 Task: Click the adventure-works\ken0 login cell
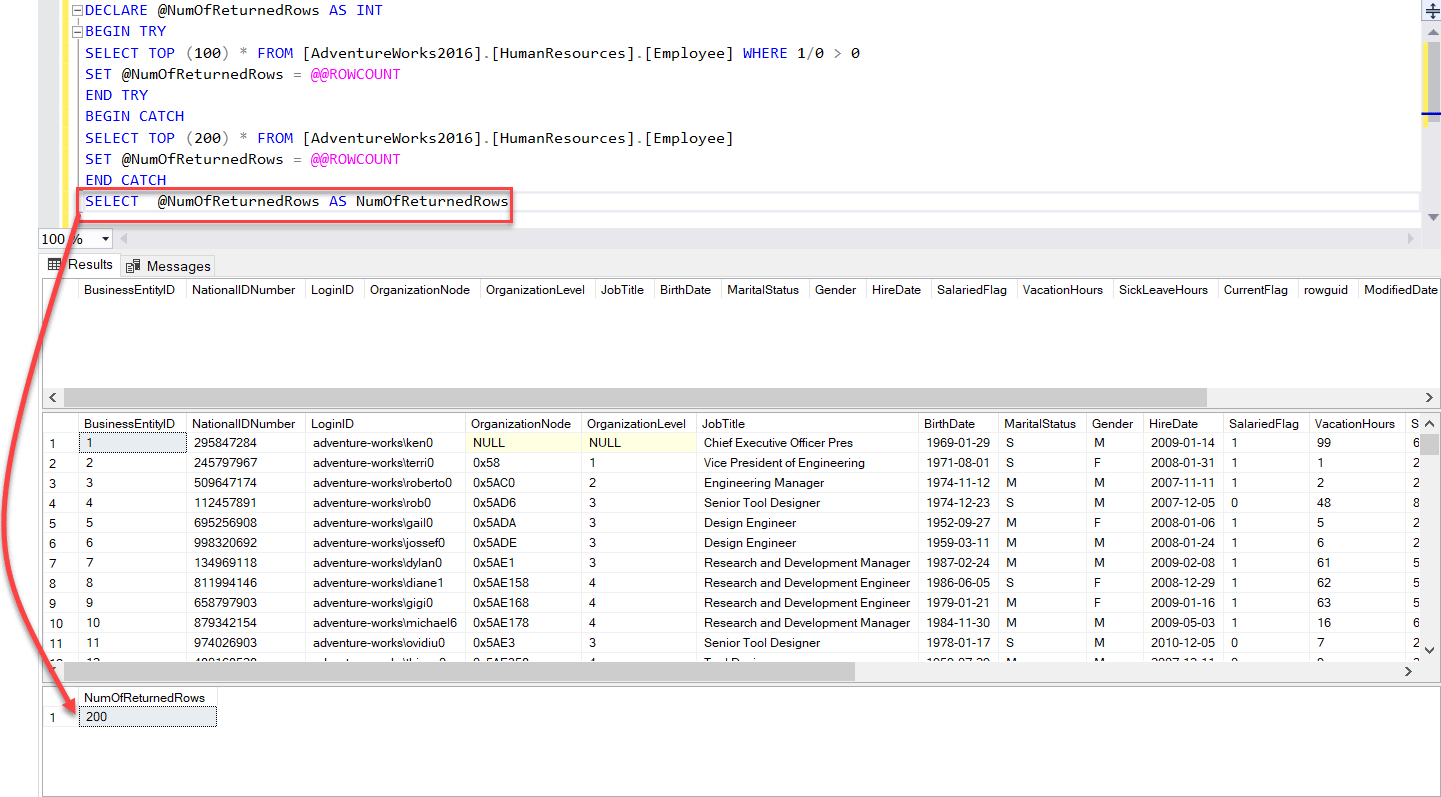click(385, 443)
